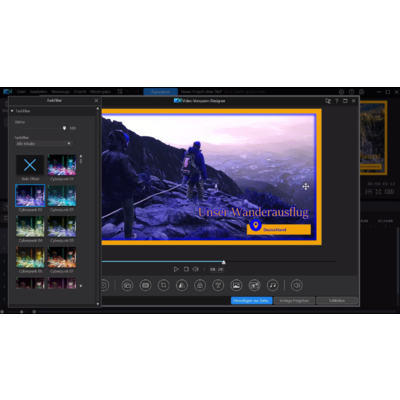
Task: Click the flip/mirror tool icon
Action: click(182, 285)
